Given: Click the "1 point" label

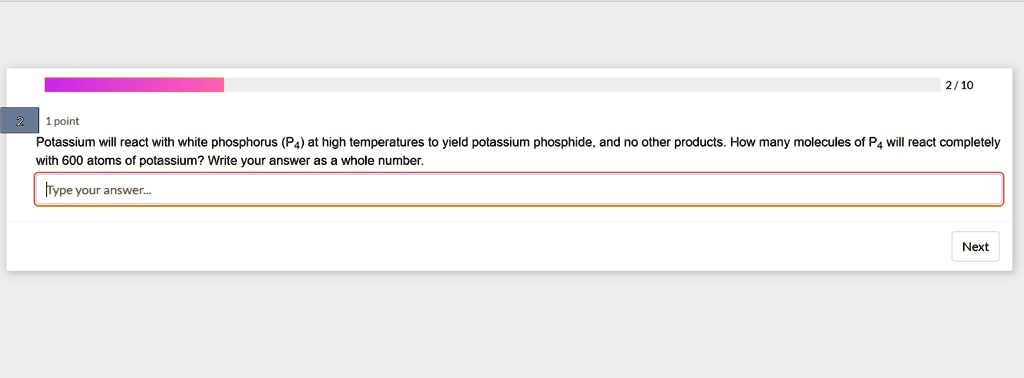Looking at the screenshot, I should coord(62,121).
